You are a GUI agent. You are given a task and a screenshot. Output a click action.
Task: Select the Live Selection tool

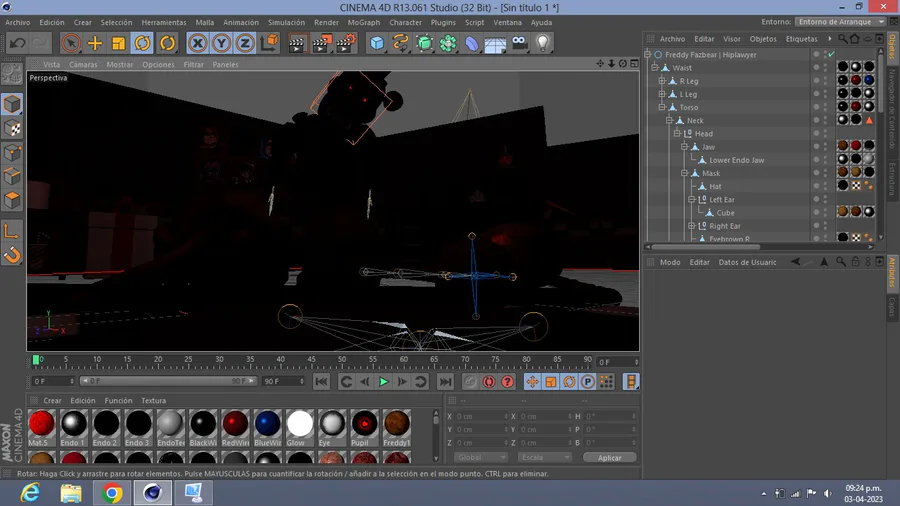coord(71,43)
